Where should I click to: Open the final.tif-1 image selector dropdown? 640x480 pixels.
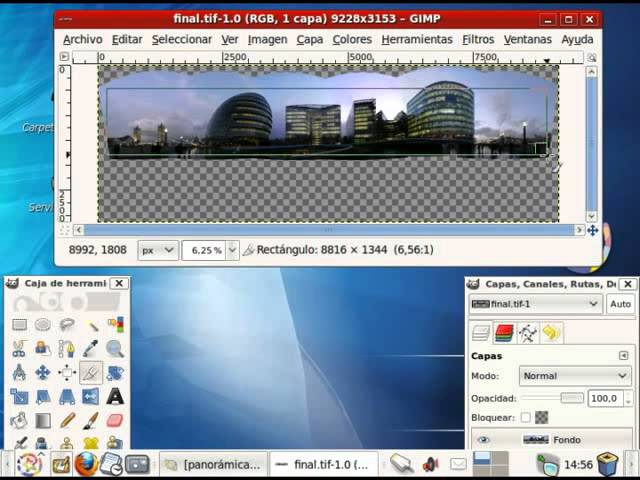coord(536,304)
